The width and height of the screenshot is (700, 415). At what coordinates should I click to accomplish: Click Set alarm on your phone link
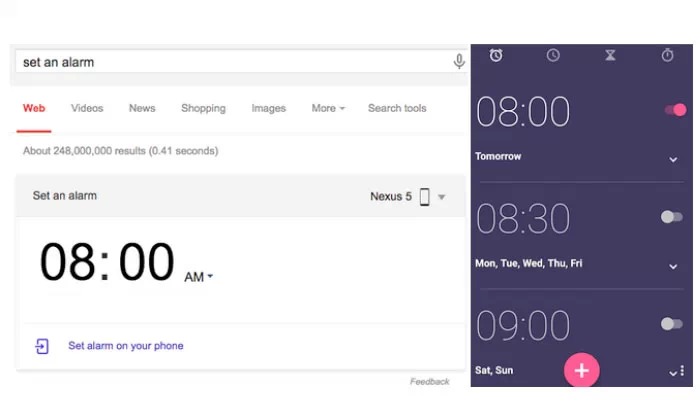(125, 346)
